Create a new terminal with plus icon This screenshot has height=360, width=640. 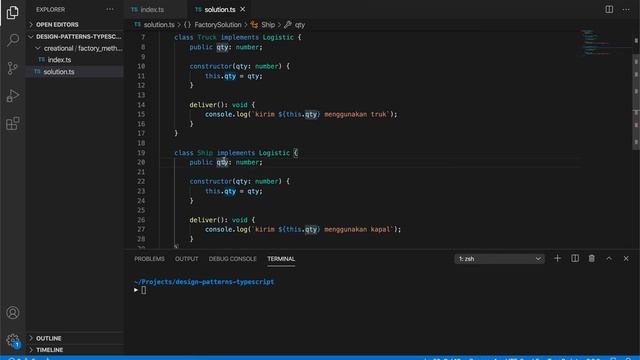(x=557, y=258)
